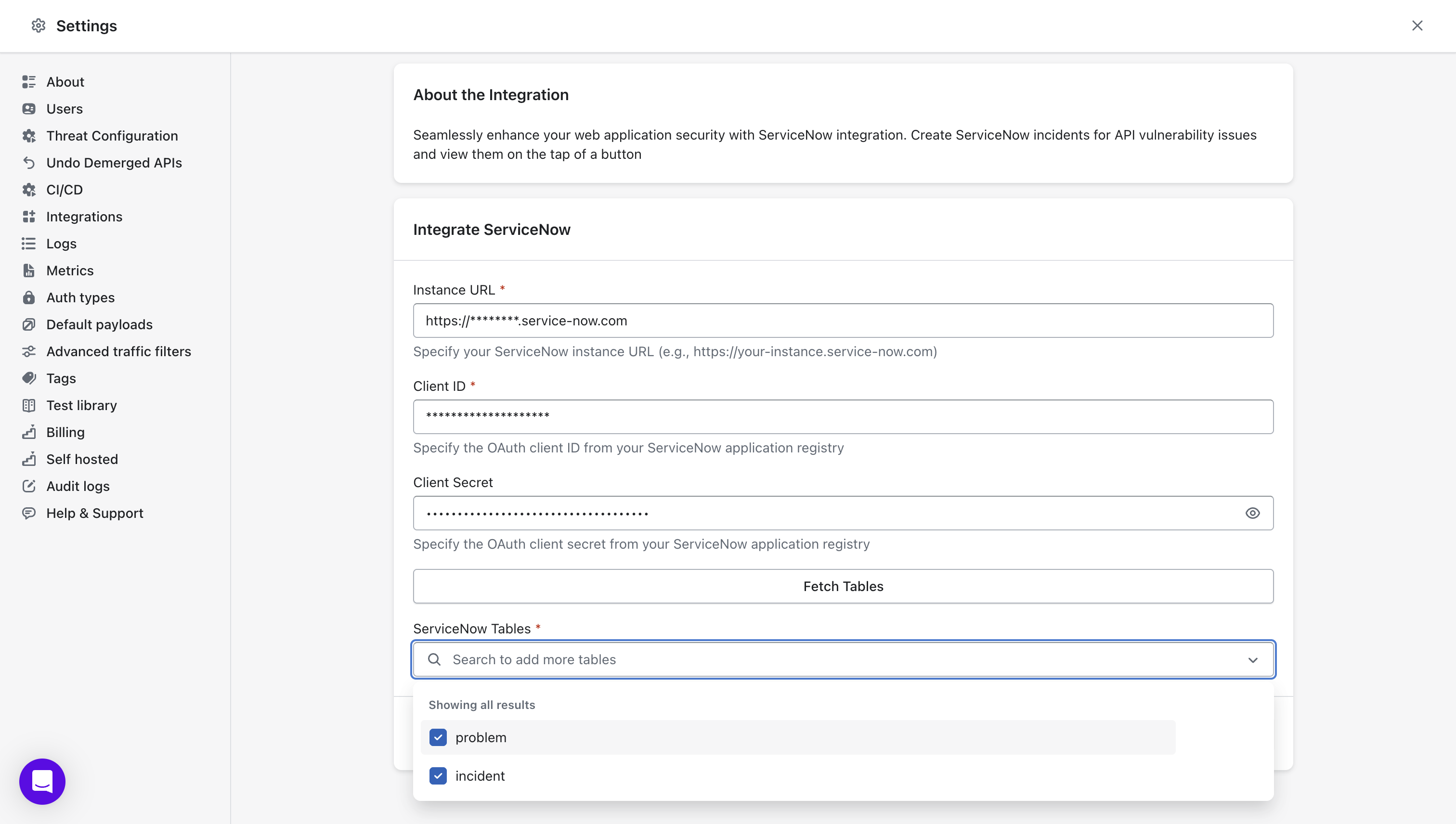Close the Settings panel with X
This screenshot has height=824, width=1456.
1417,26
